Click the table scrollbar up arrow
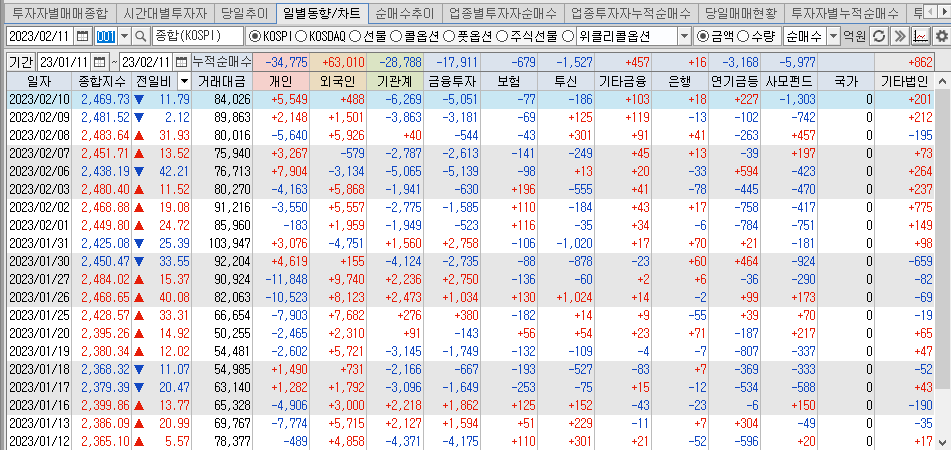The image size is (951, 450). click(x=943, y=81)
